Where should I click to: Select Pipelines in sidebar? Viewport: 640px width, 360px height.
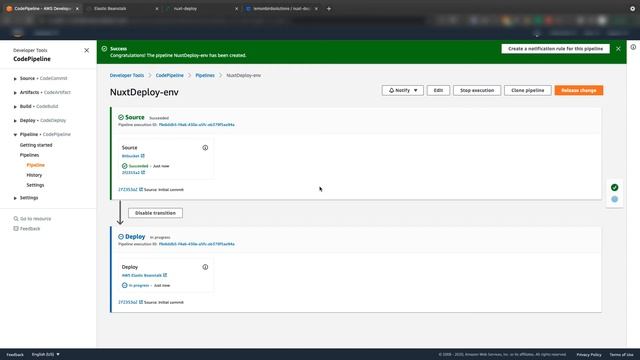29,155
